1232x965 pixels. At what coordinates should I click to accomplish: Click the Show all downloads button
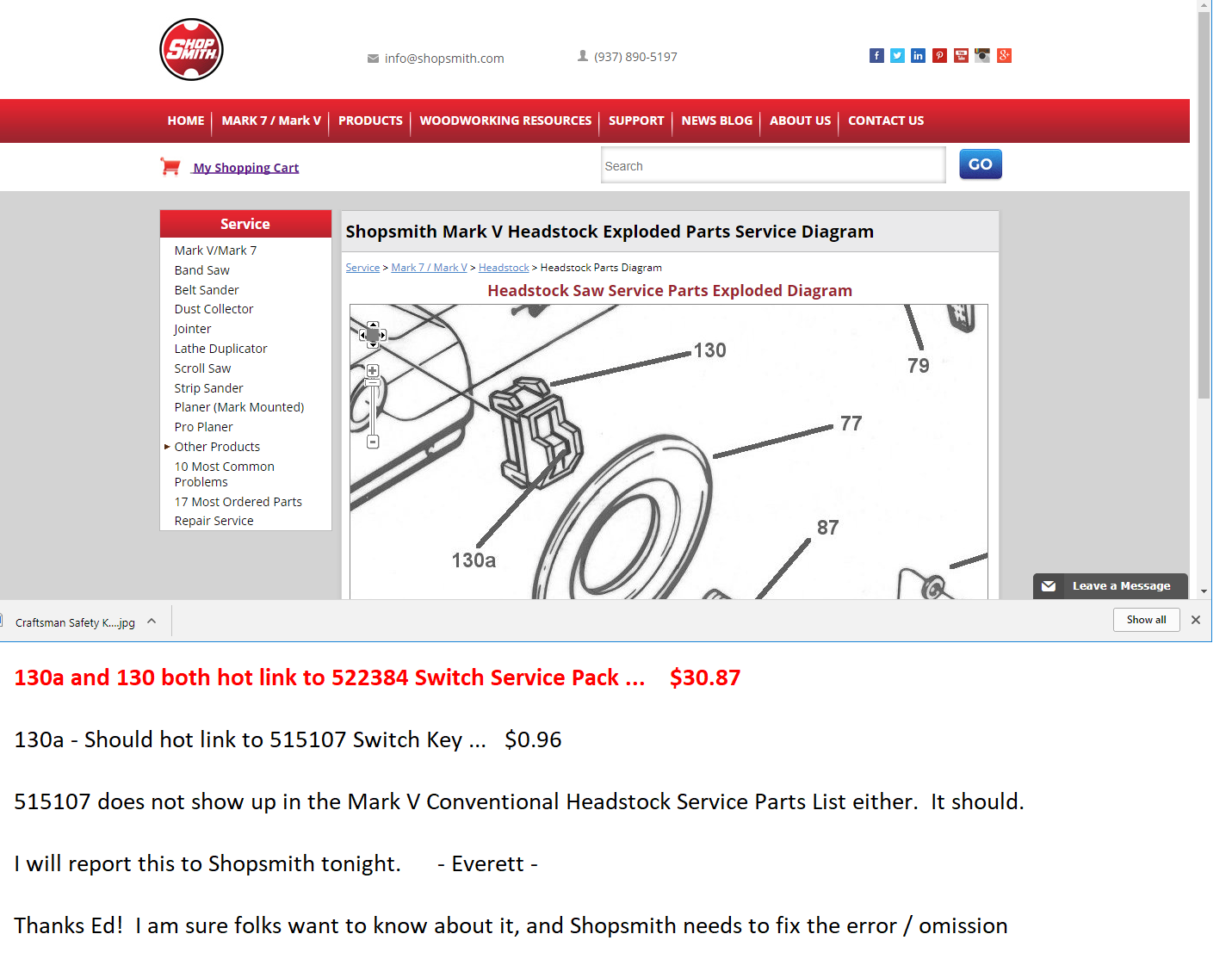(x=1146, y=620)
